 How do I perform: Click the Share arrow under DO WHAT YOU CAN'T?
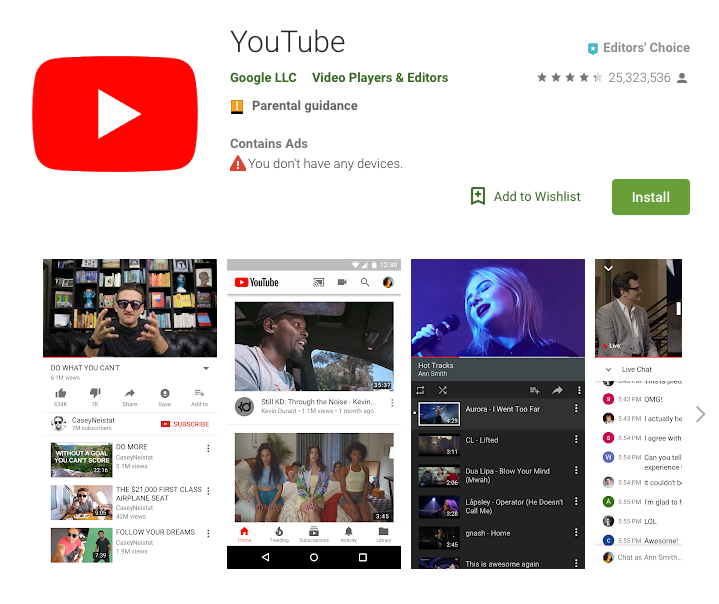pyautogui.click(x=130, y=393)
